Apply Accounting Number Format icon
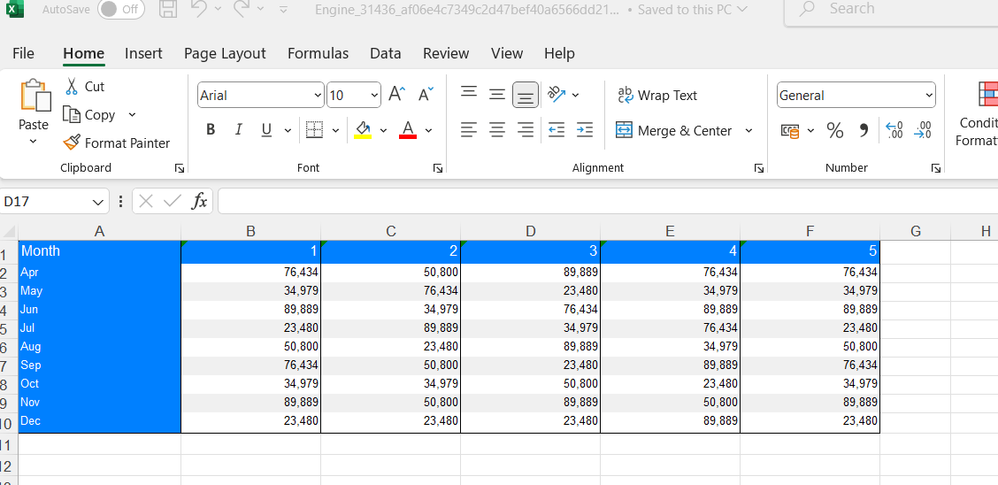This screenshot has height=485, width=998. [x=790, y=131]
